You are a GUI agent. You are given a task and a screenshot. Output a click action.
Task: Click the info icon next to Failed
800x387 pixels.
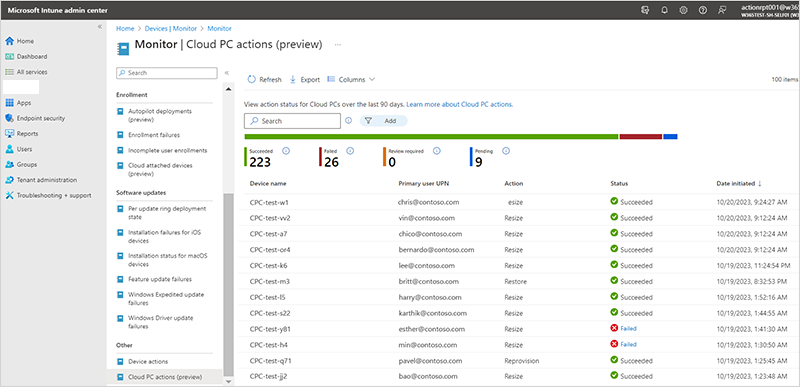coord(350,151)
